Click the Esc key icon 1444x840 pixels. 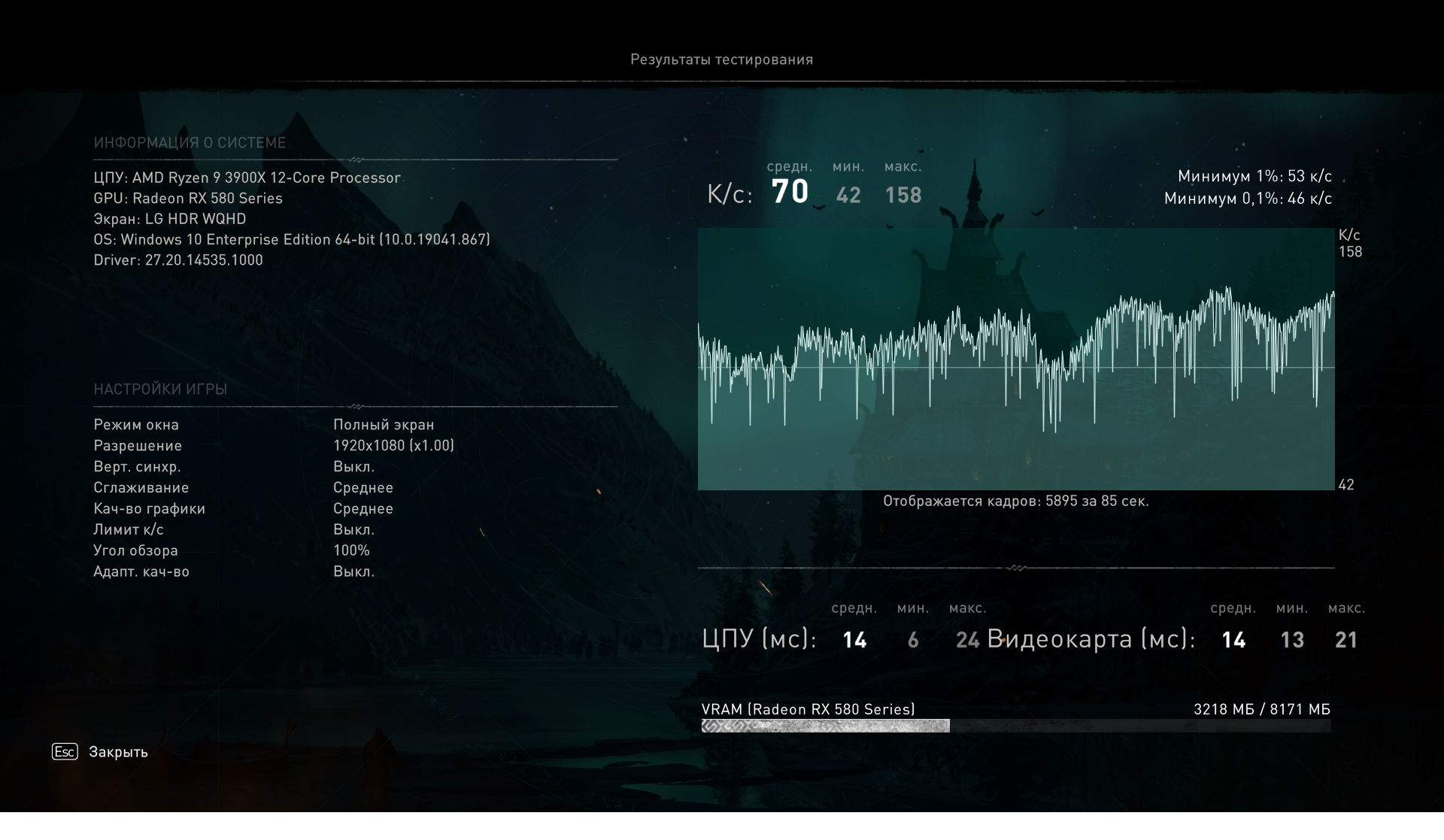pos(65,751)
